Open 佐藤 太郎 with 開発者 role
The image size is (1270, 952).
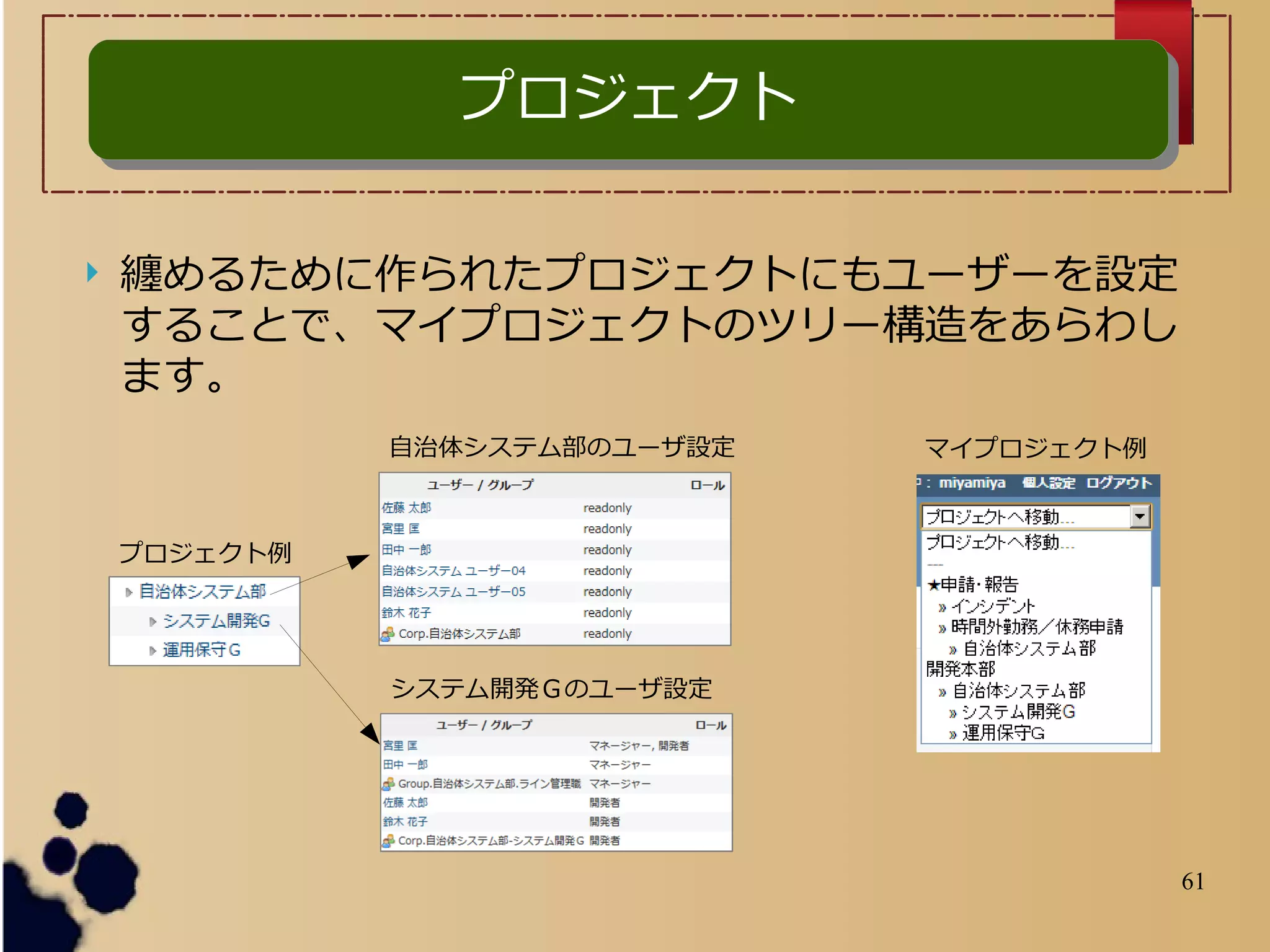[405, 803]
